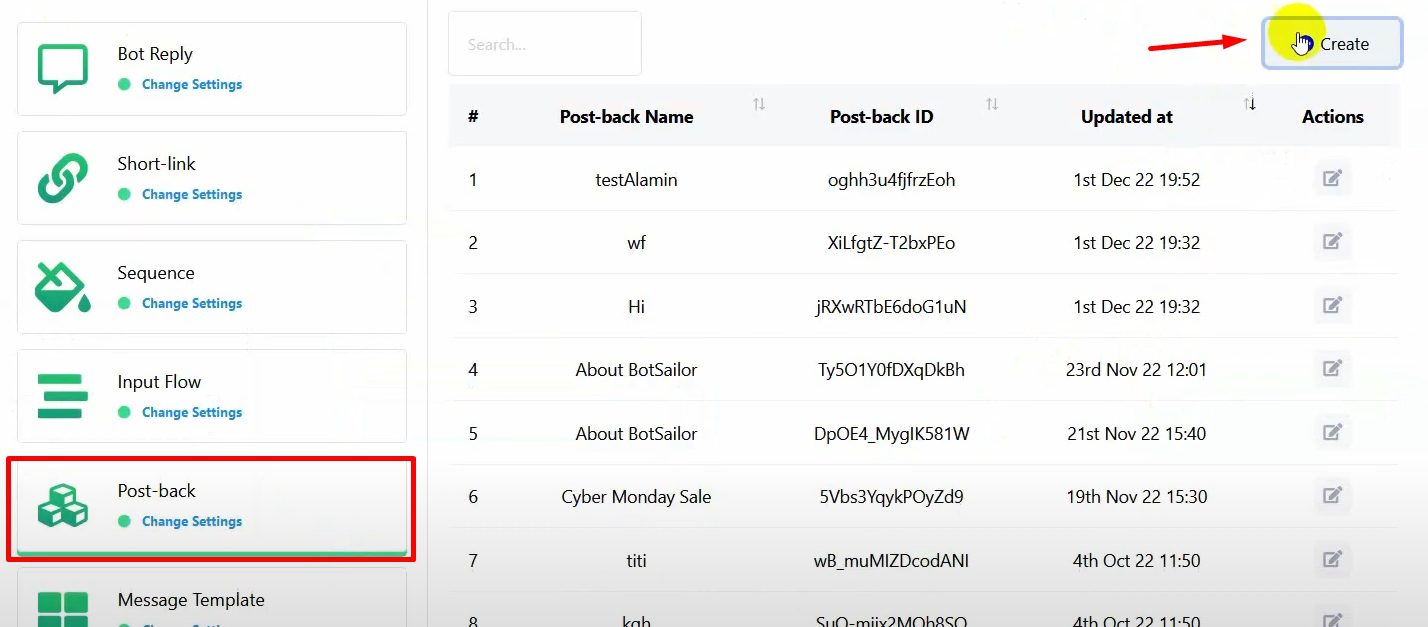This screenshot has height=627, width=1428.
Task: Click the Sequence paint bucket icon
Action: (x=62, y=287)
